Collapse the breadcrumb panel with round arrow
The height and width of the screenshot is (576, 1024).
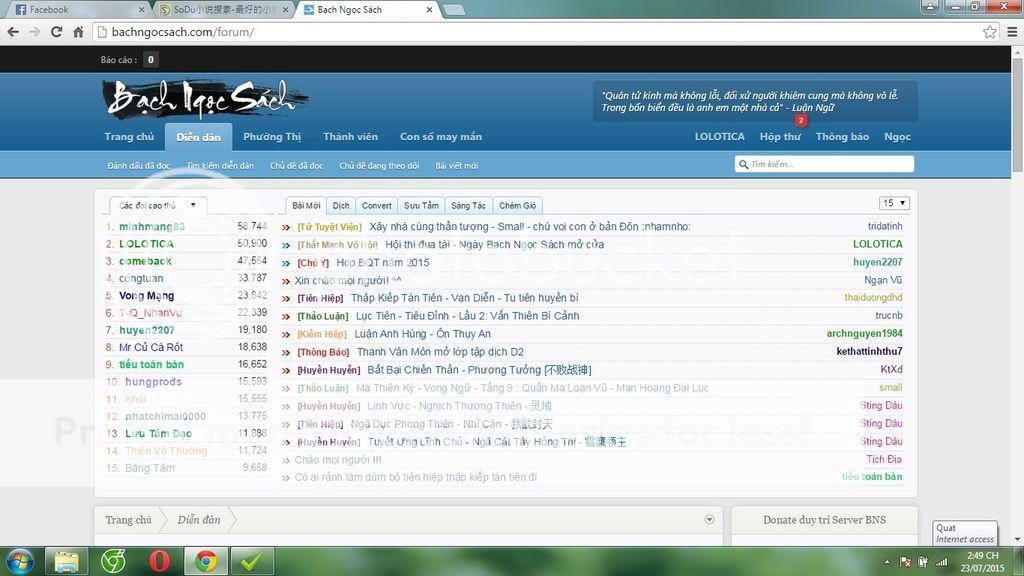pos(709,519)
